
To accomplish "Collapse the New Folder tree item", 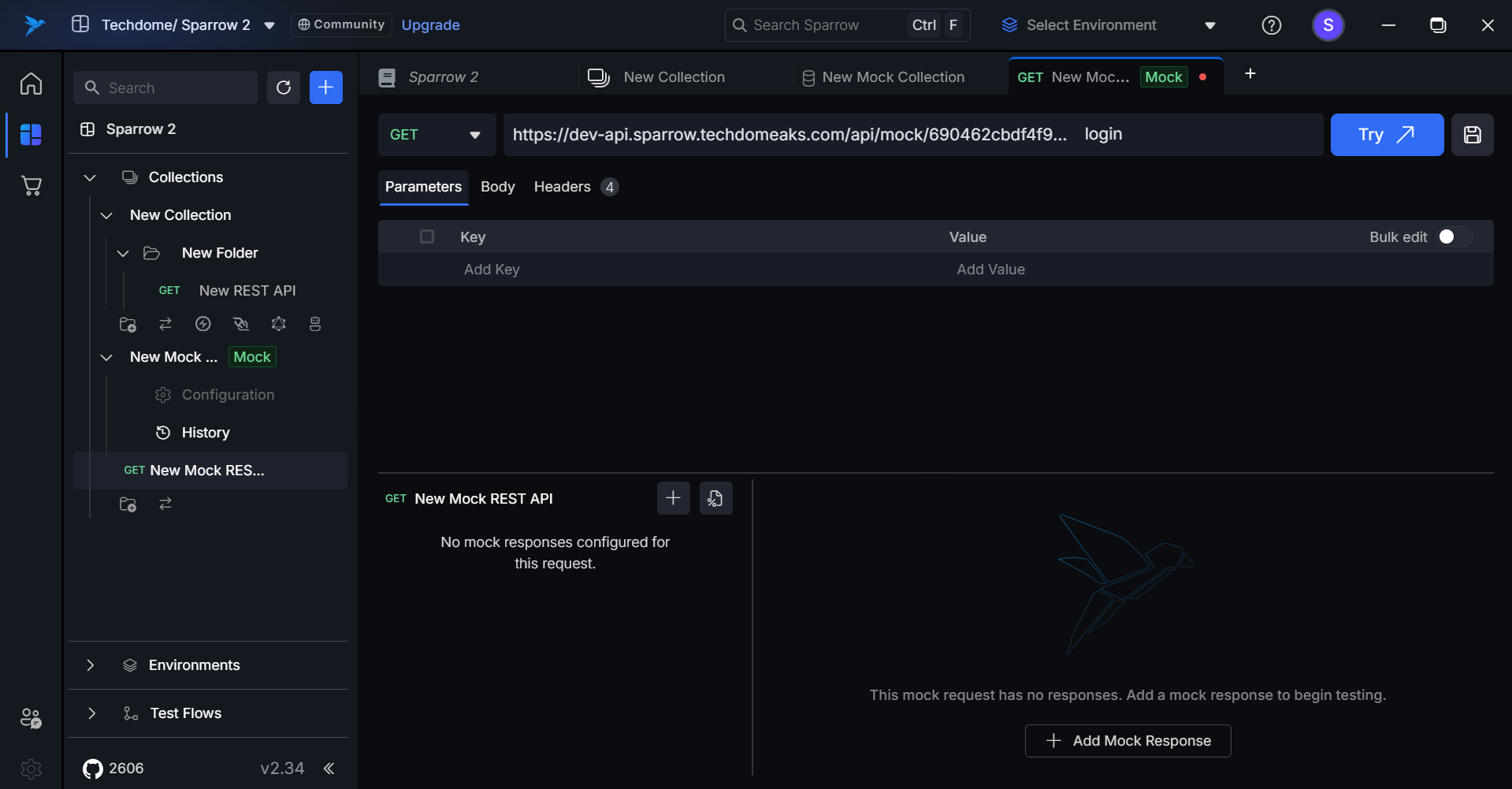I will [x=123, y=253].
